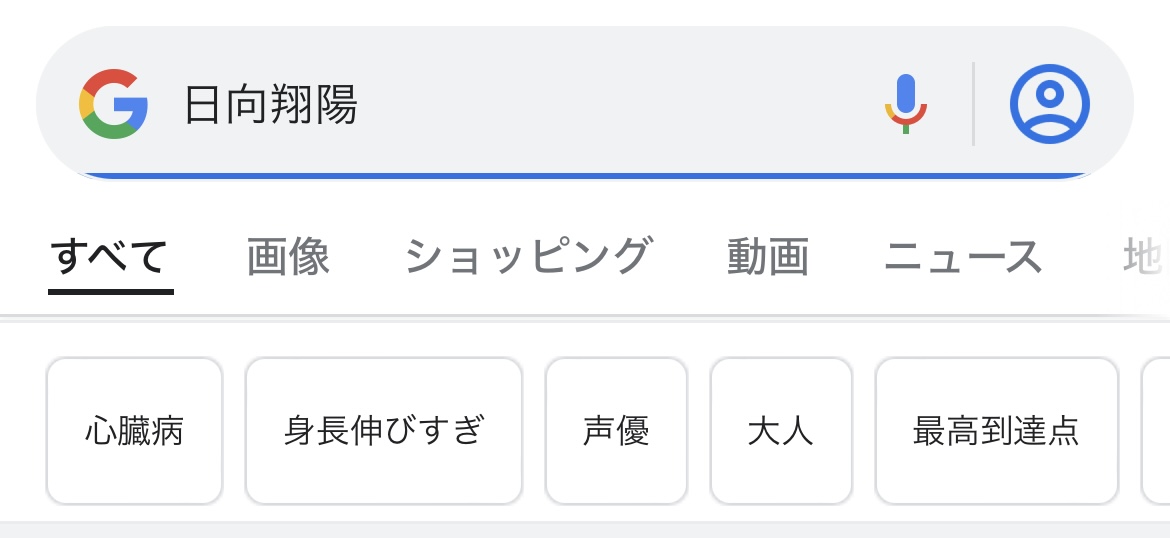The height and width of the screenshot is (538, 1170).
Task: Open the ショッピング tab
Action: 528,257
